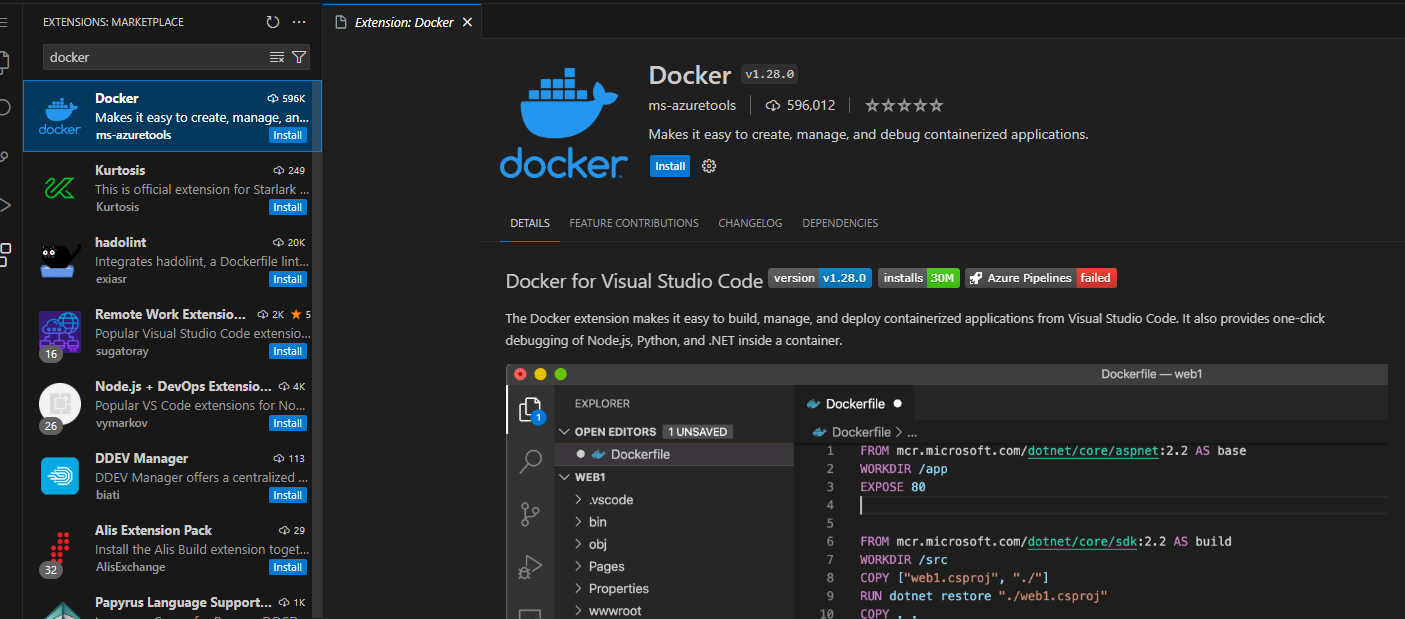
Task: Click the sugatoray publisher name
Action: point(122,351)
